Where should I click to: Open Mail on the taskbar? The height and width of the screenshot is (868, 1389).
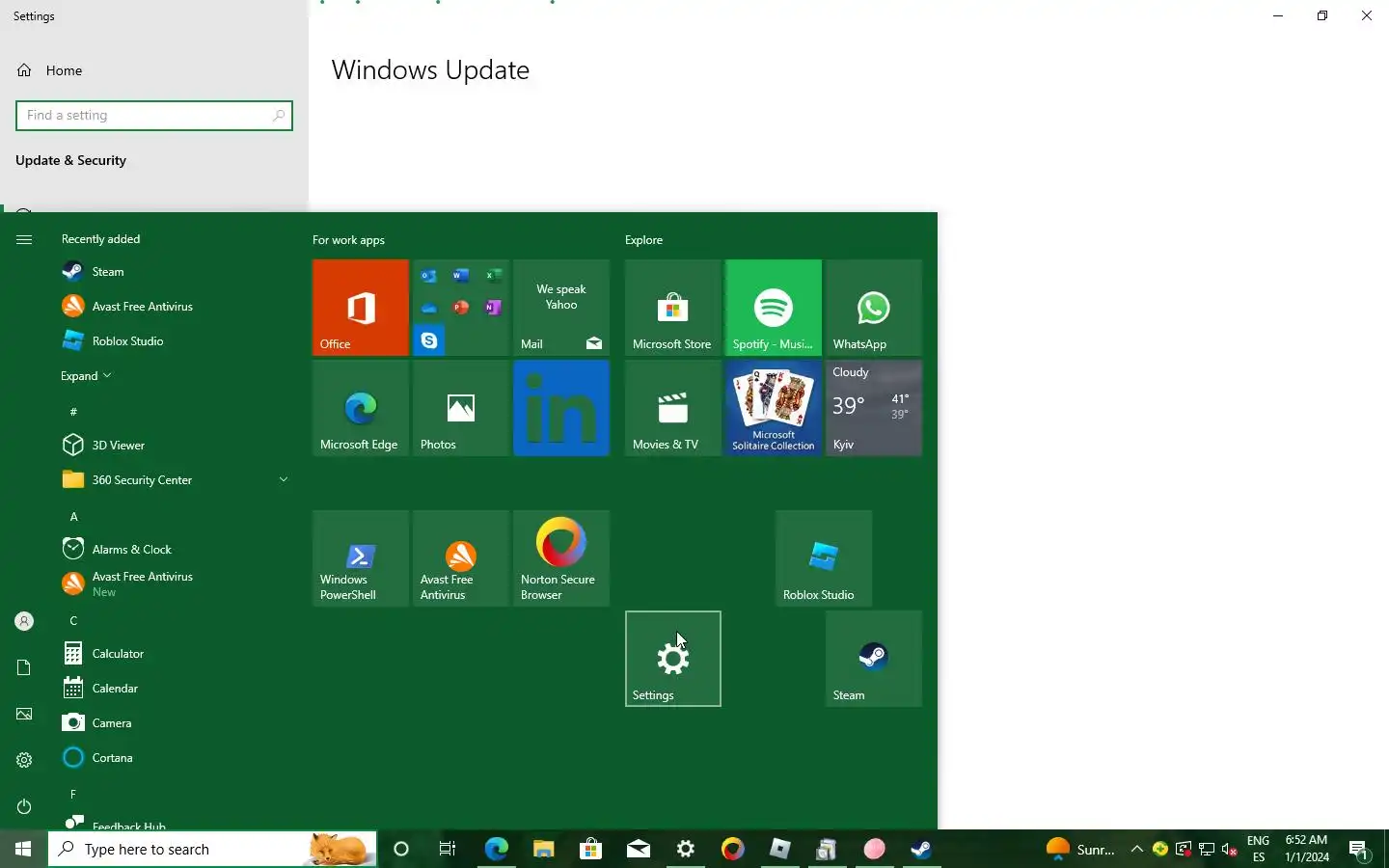click(638, 850)
